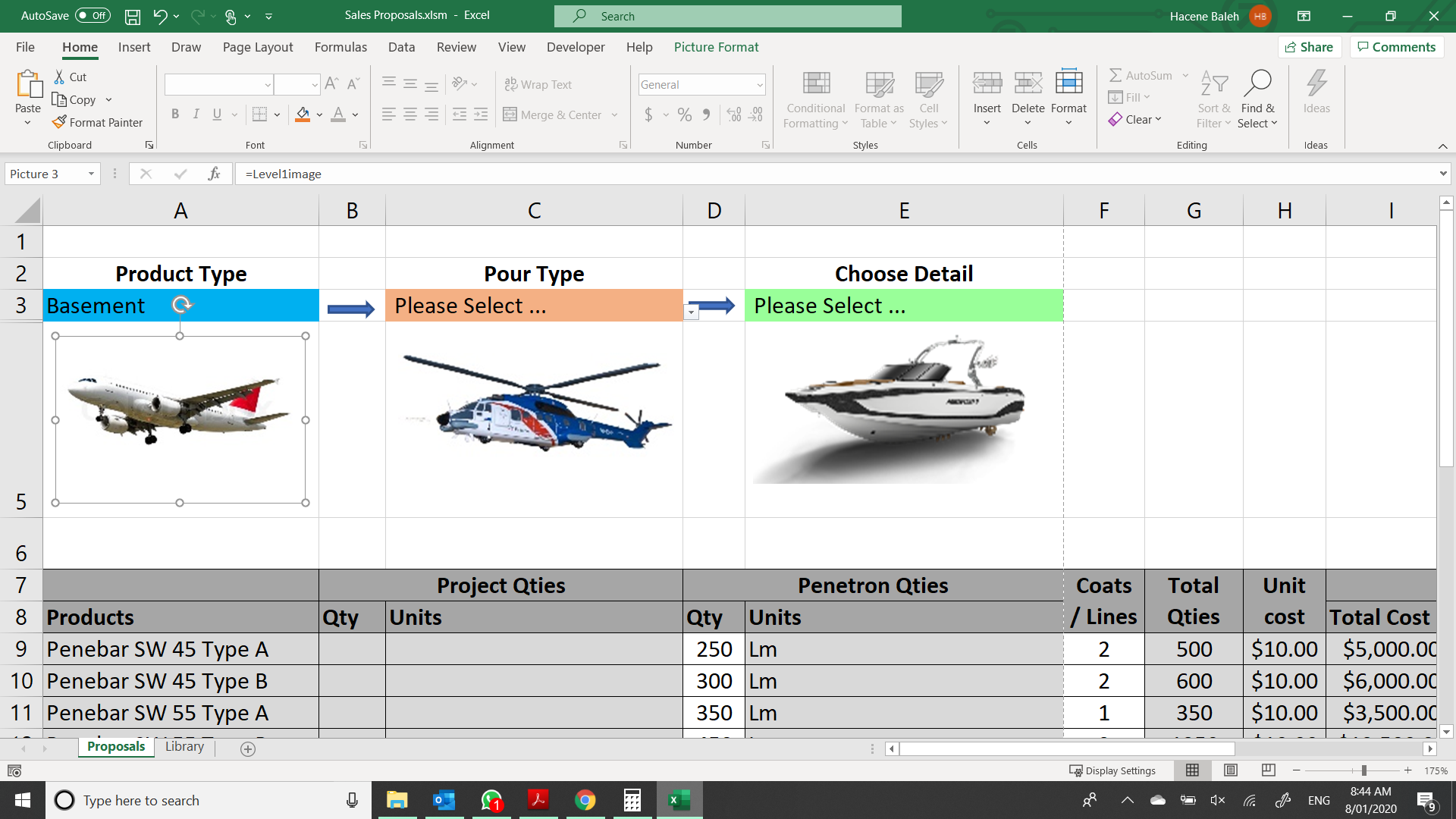
Task: Toggle Wrap Text on
Action: 538,83
